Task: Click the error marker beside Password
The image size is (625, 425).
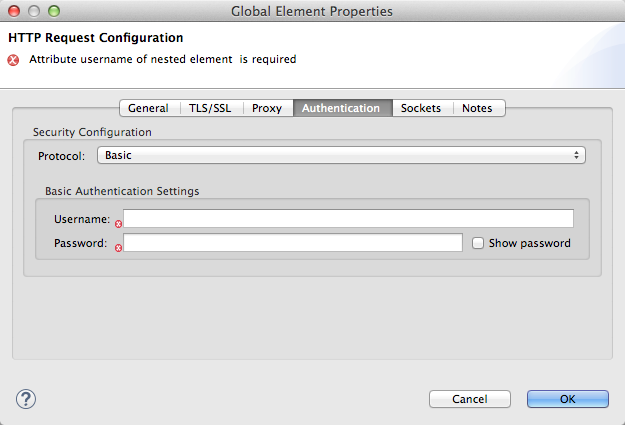Action: point(118,248)
